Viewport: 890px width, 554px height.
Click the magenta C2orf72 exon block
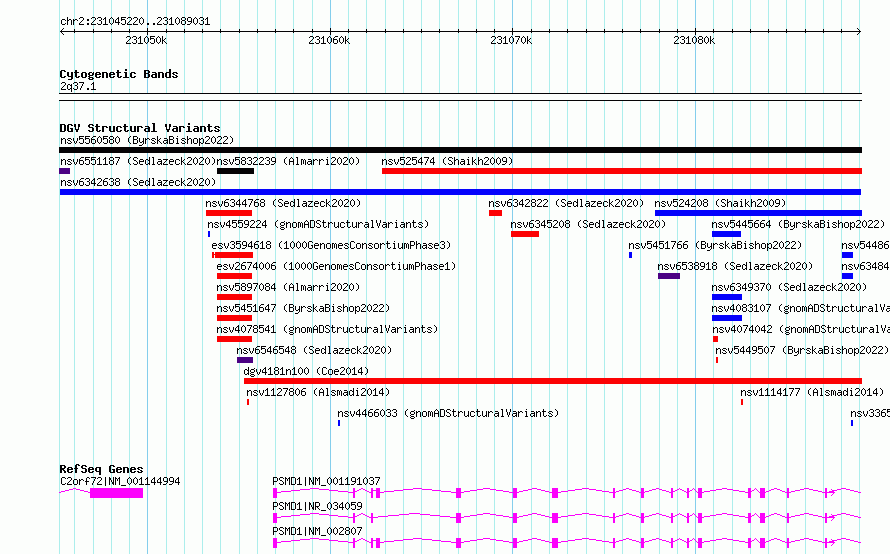coord(116,493)
